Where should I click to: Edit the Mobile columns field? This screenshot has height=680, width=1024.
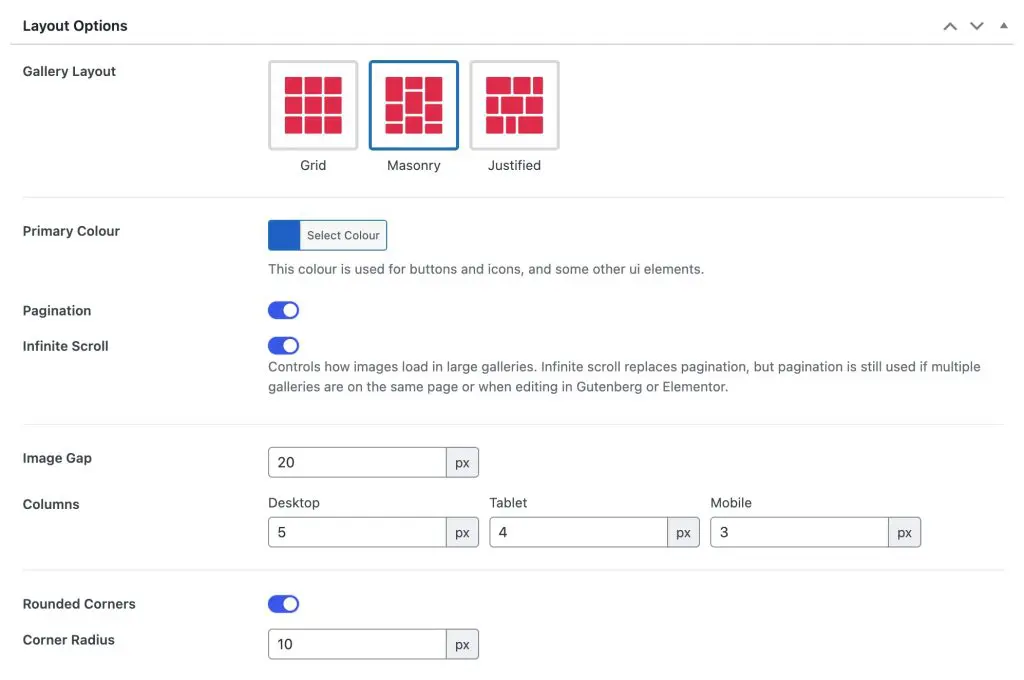pyautogui.click(x=799, y=533)
